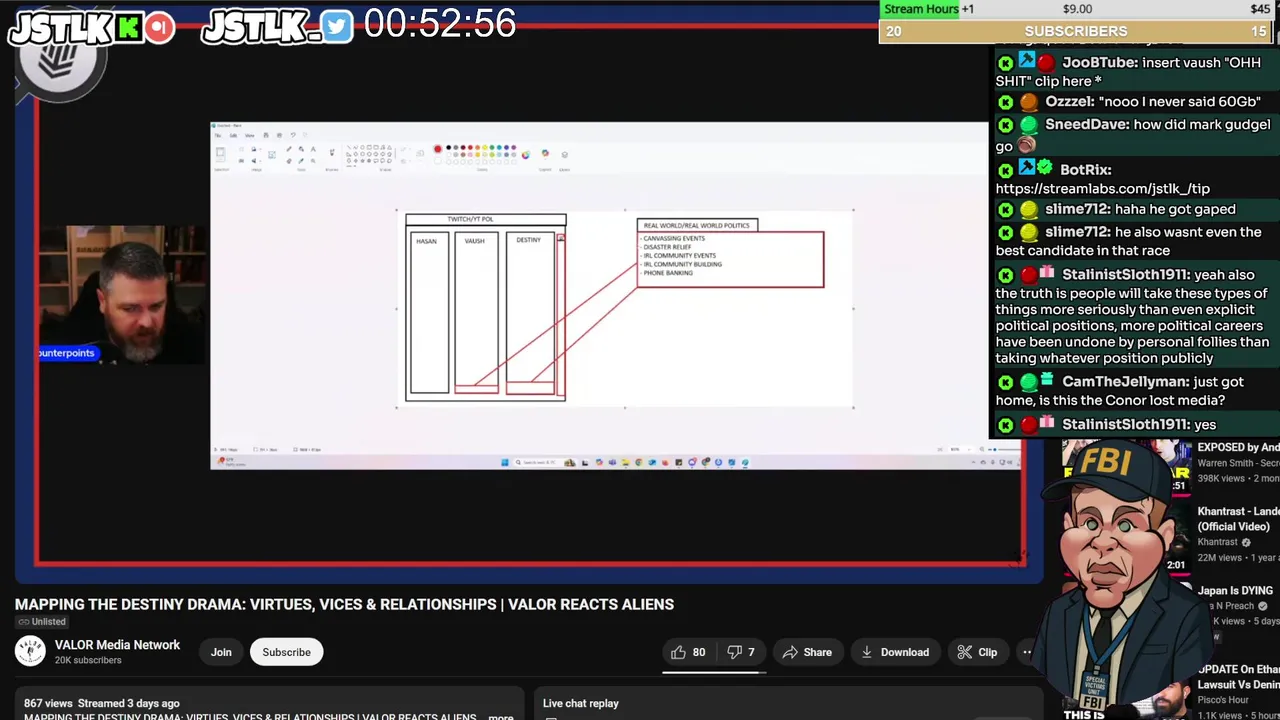The image size is (1280, 720).
Task: Select the Eraser tool in Paint
Action: pyautogui.click(x=289, y=161)
